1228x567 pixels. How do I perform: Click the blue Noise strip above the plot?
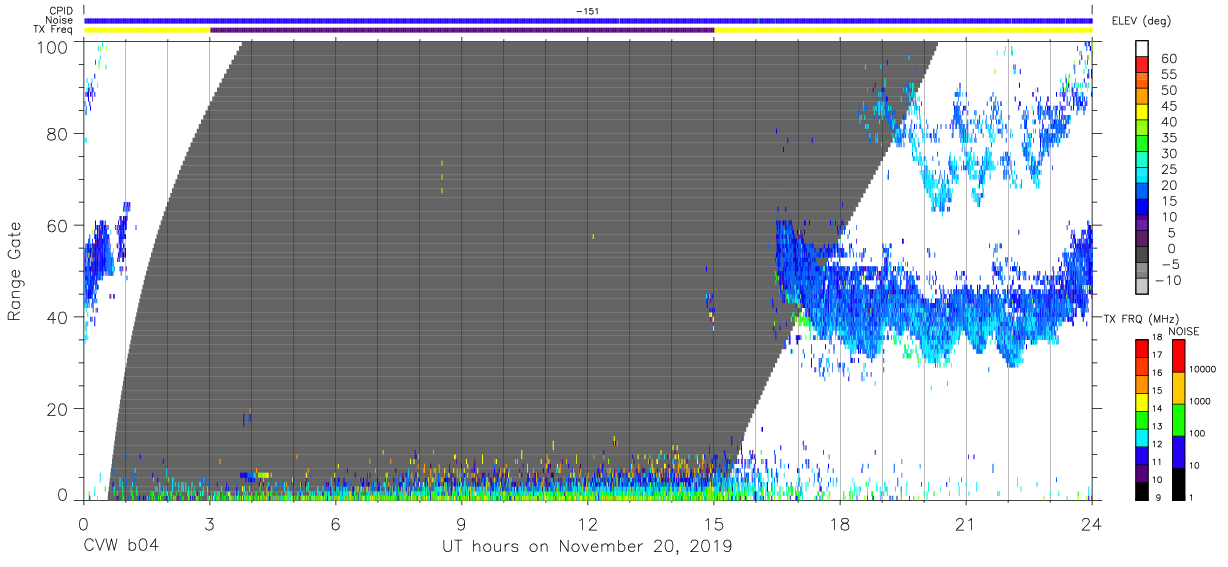click(x=588, y=21)
